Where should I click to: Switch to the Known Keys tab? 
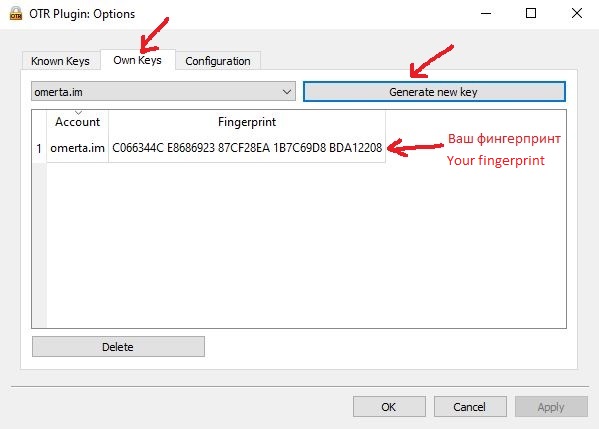[60, 61]
